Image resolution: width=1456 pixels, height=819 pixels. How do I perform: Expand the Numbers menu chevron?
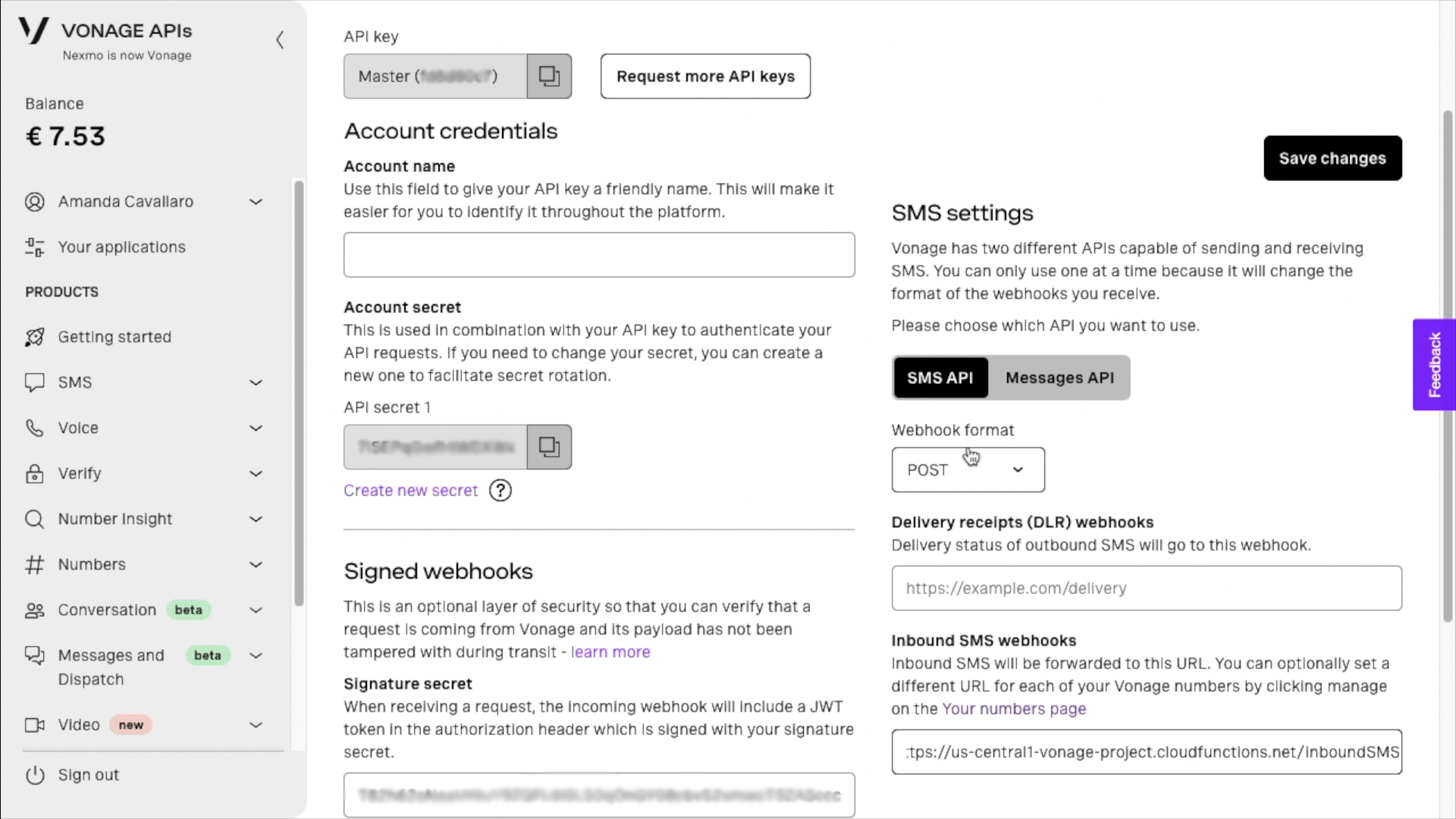256,564
